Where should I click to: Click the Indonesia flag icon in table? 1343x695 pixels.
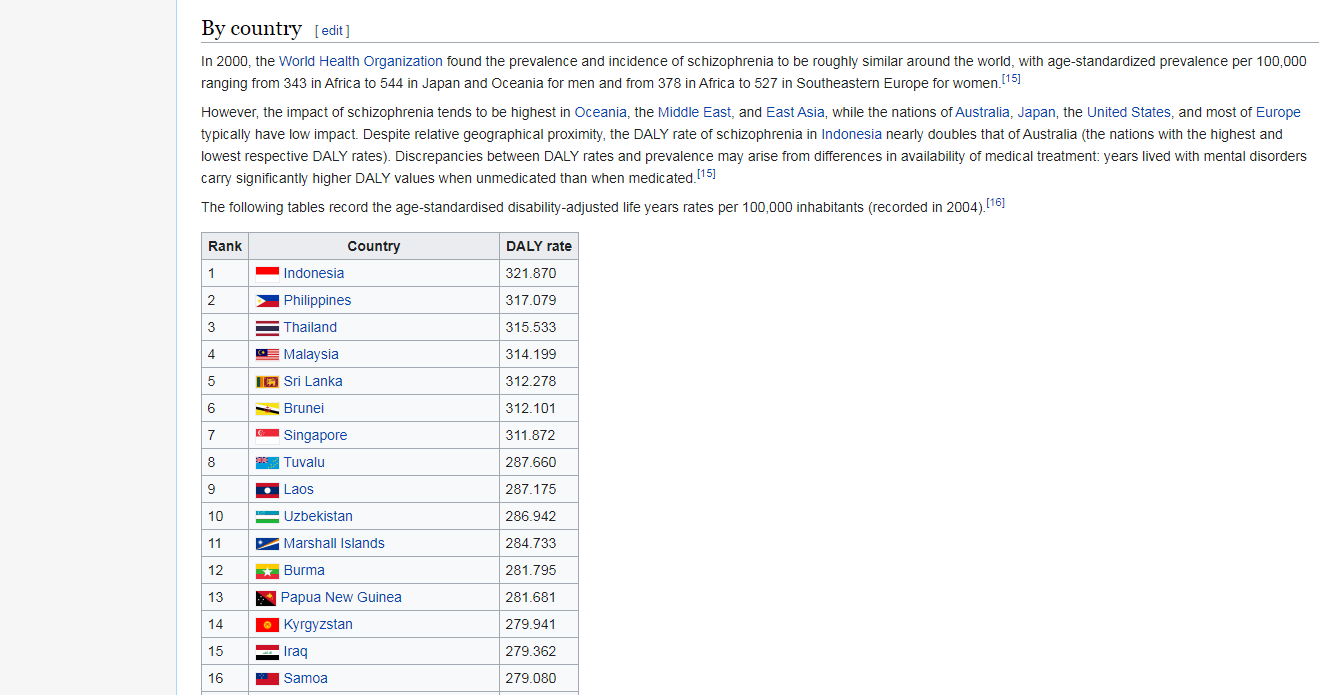click(x=267, y=273)
